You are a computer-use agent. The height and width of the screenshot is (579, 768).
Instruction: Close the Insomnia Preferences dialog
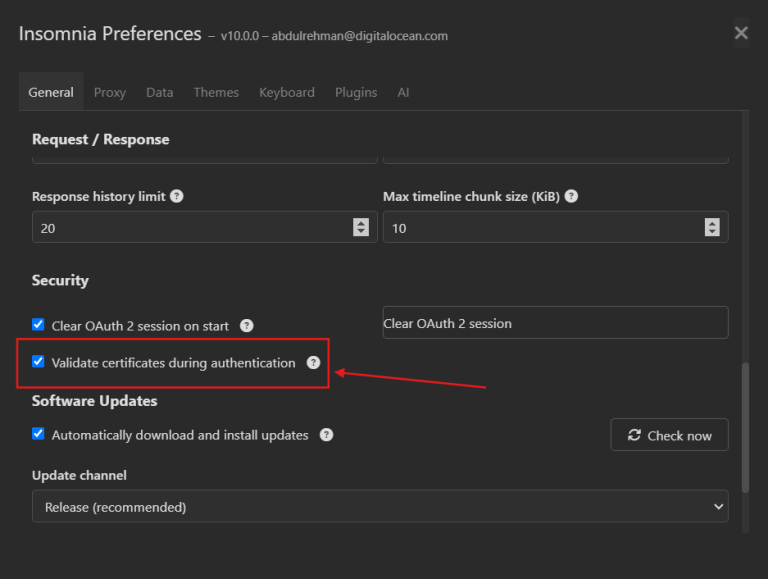coord(741,33)
